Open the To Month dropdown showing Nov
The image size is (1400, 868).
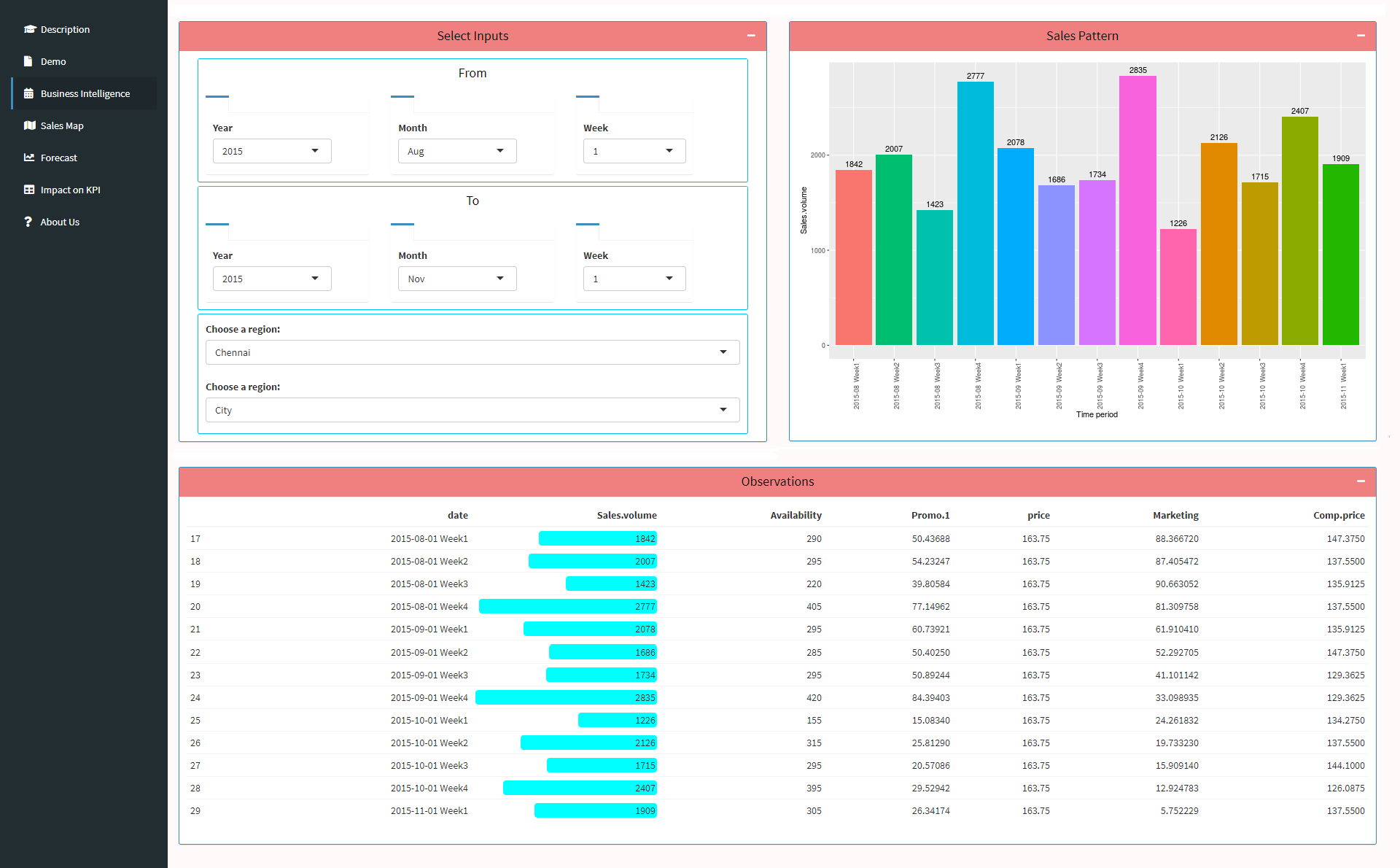click(457, 279)
